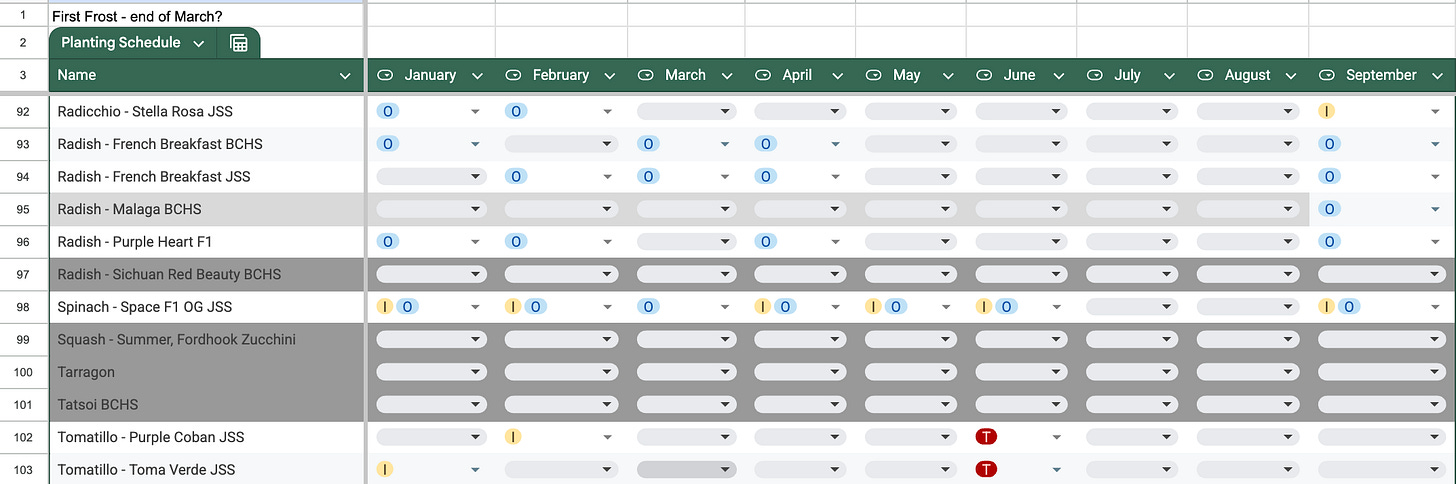Open the January column header dropdown arrow

[x=478, y=75]
